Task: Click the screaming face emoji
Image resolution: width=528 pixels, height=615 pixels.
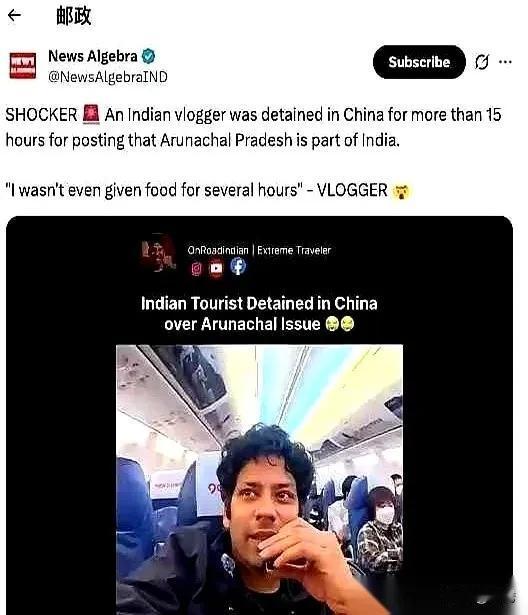Action: pyautogui.click(x=401, y=191)
